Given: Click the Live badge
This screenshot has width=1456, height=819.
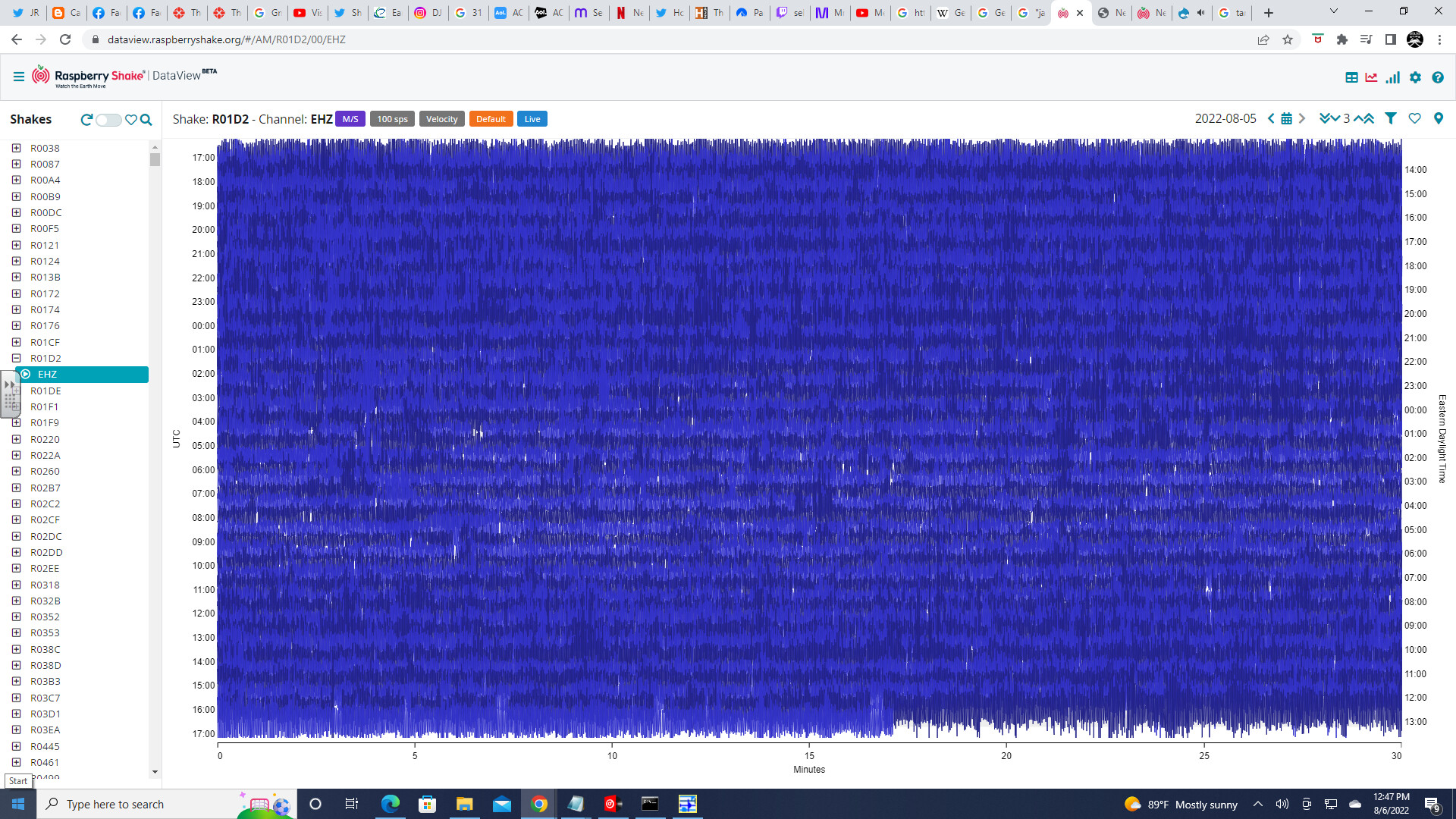Looking at the screenshot, I should tap(532, 119).
